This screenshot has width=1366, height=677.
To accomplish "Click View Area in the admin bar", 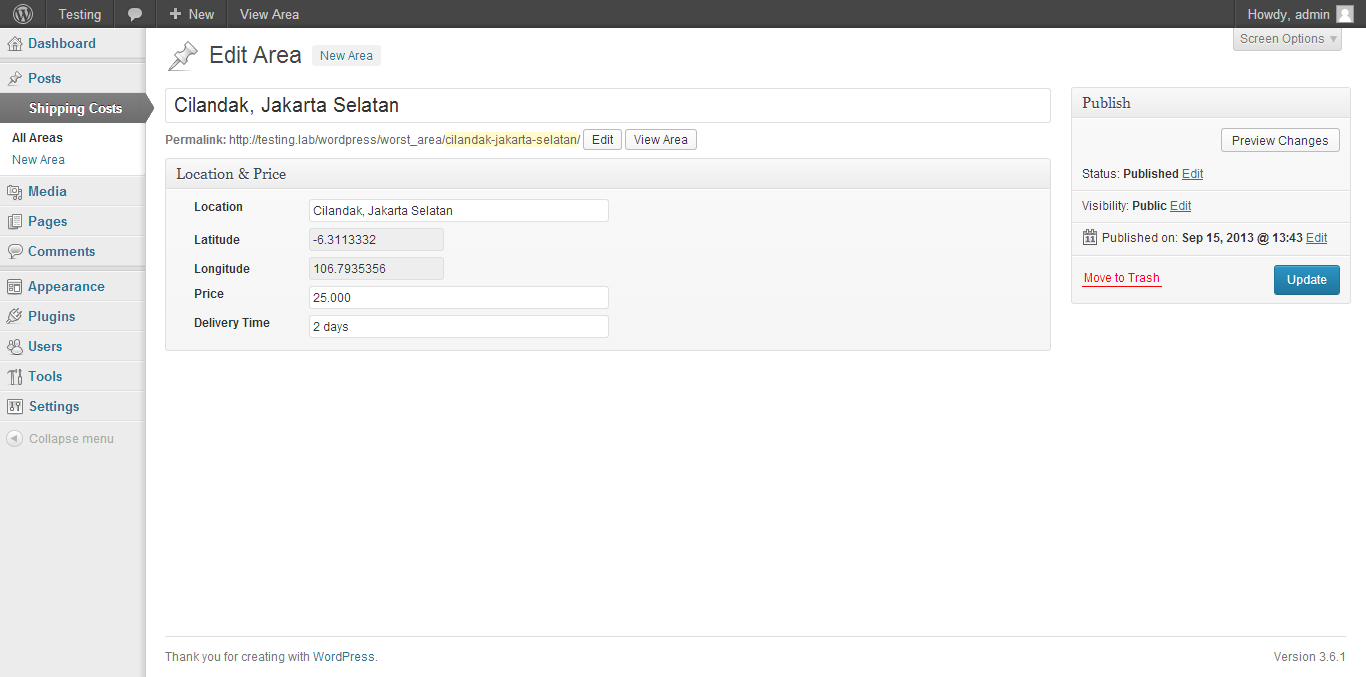I will click(269, 14).
